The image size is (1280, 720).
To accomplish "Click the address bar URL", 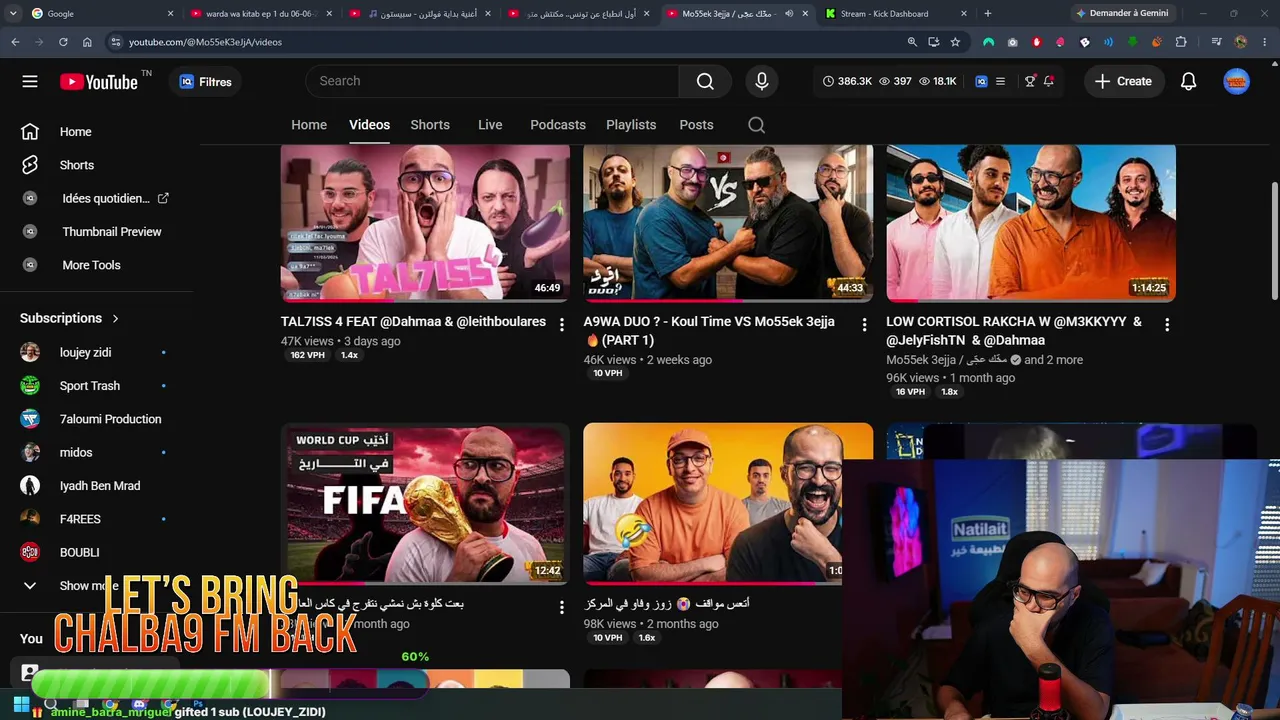I will point(205,42).
